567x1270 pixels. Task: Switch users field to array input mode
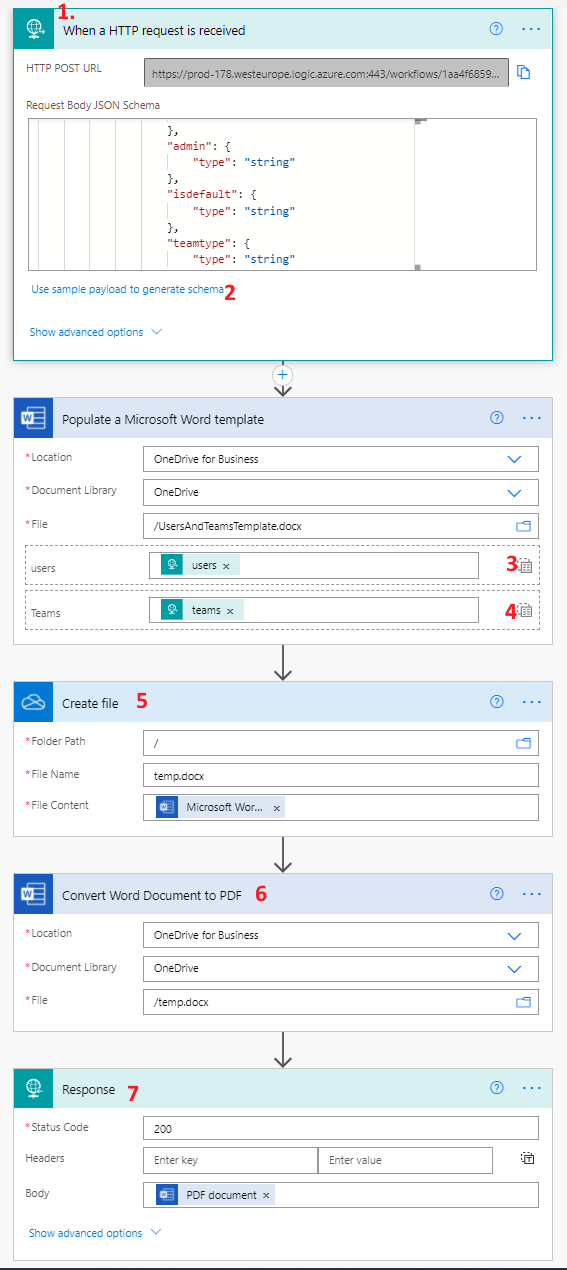coord(526,565)
